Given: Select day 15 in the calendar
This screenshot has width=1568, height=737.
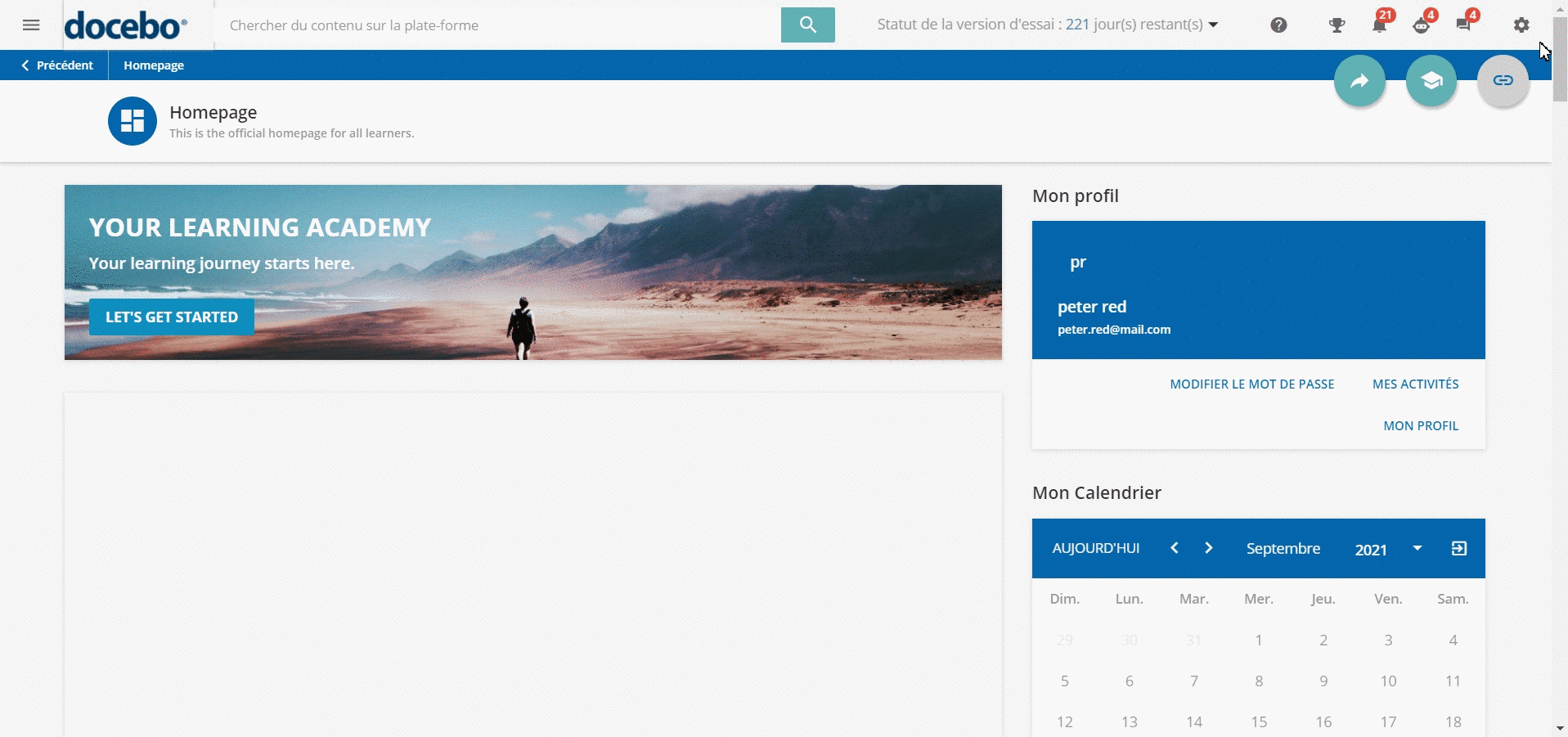Looking at the screenshot, I should 1259,721.
